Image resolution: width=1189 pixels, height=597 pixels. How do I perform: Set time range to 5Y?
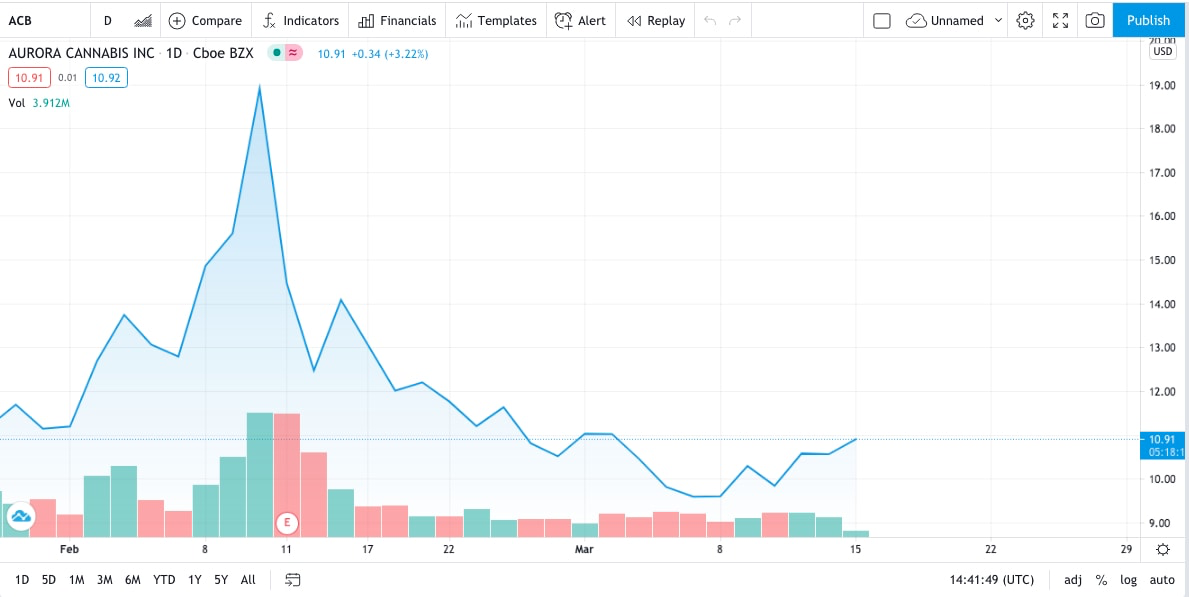[221, 580]
